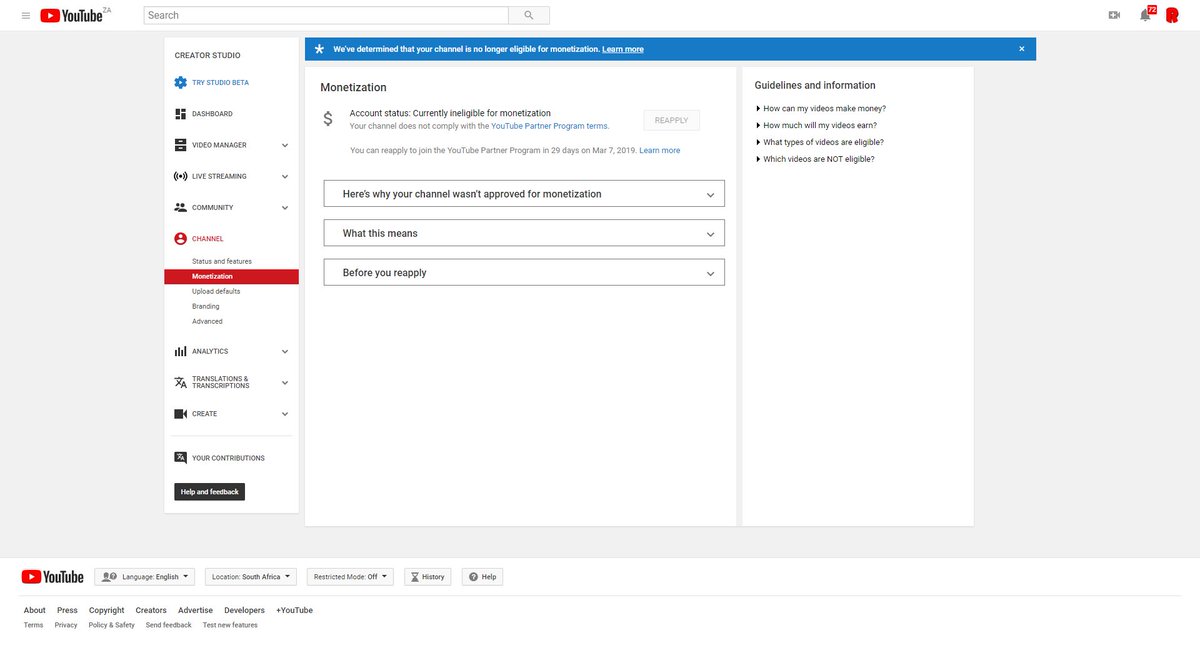Click the Dashboard grid icon

point(180,114)
